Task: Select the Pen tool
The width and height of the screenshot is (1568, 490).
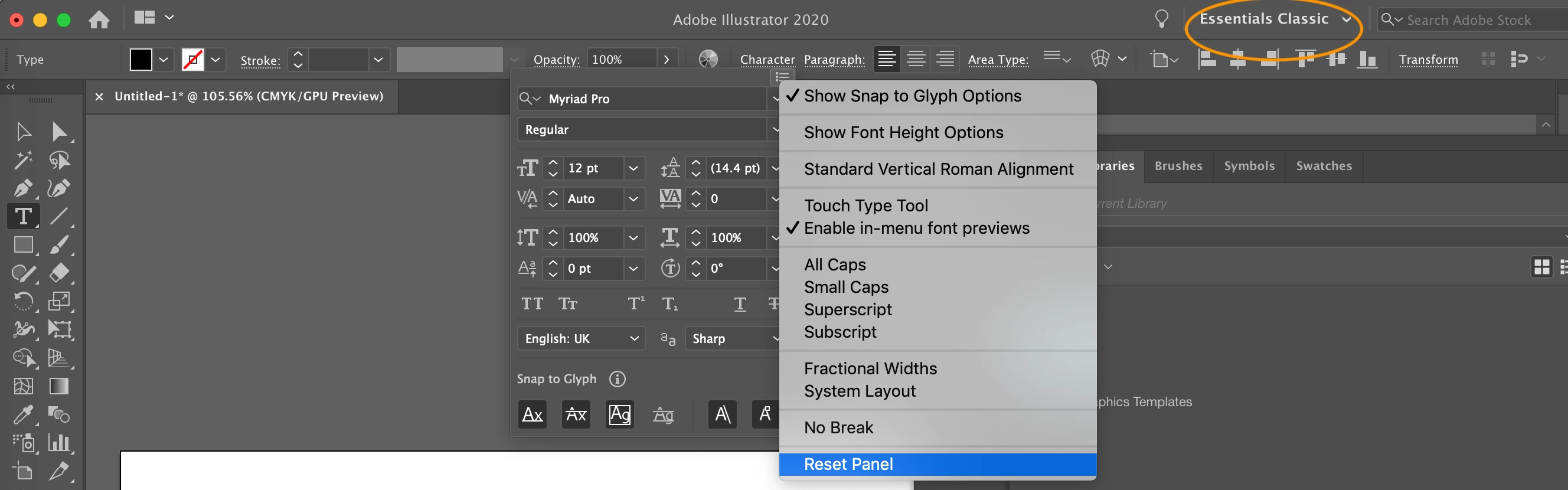Action: [23, 188]
